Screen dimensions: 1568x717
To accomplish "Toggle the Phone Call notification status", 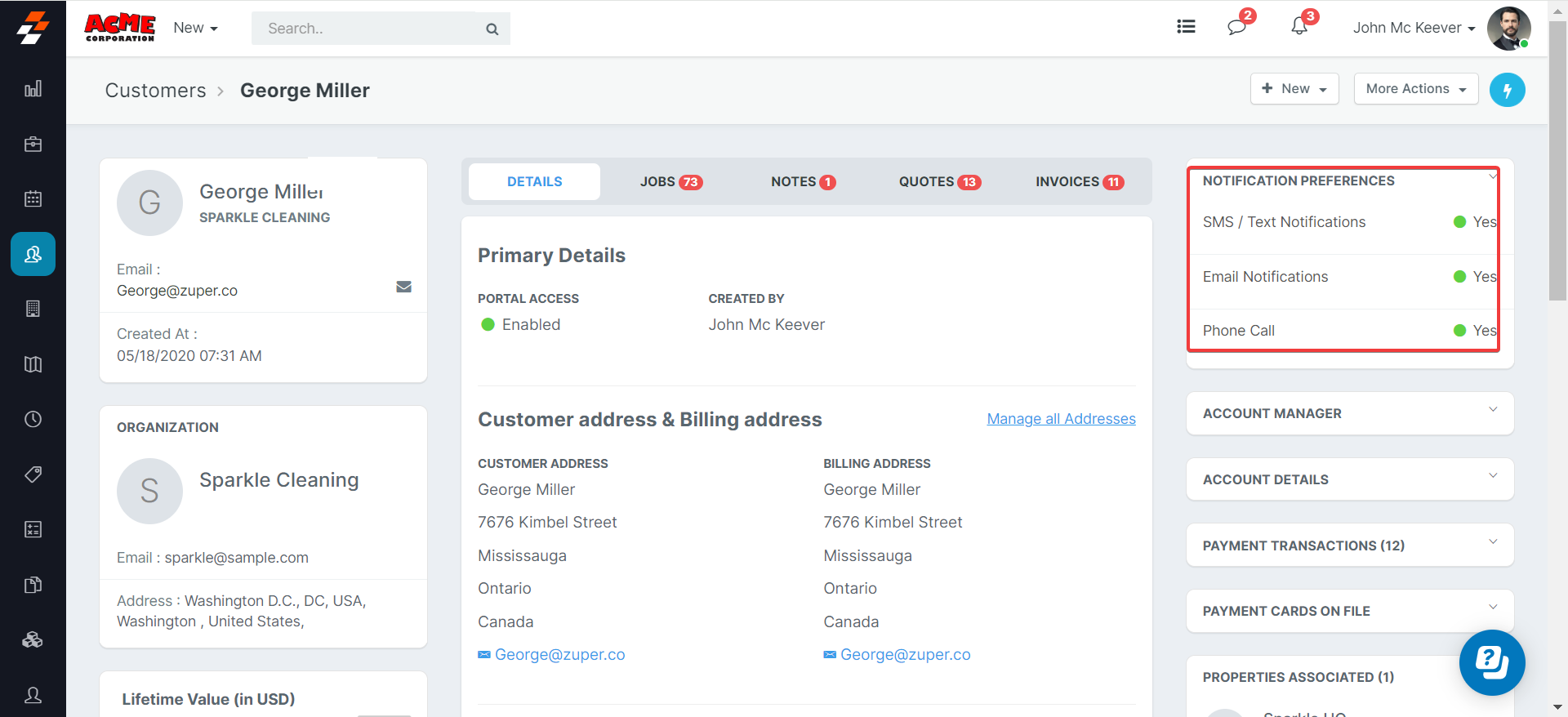I will [1473, 331].
